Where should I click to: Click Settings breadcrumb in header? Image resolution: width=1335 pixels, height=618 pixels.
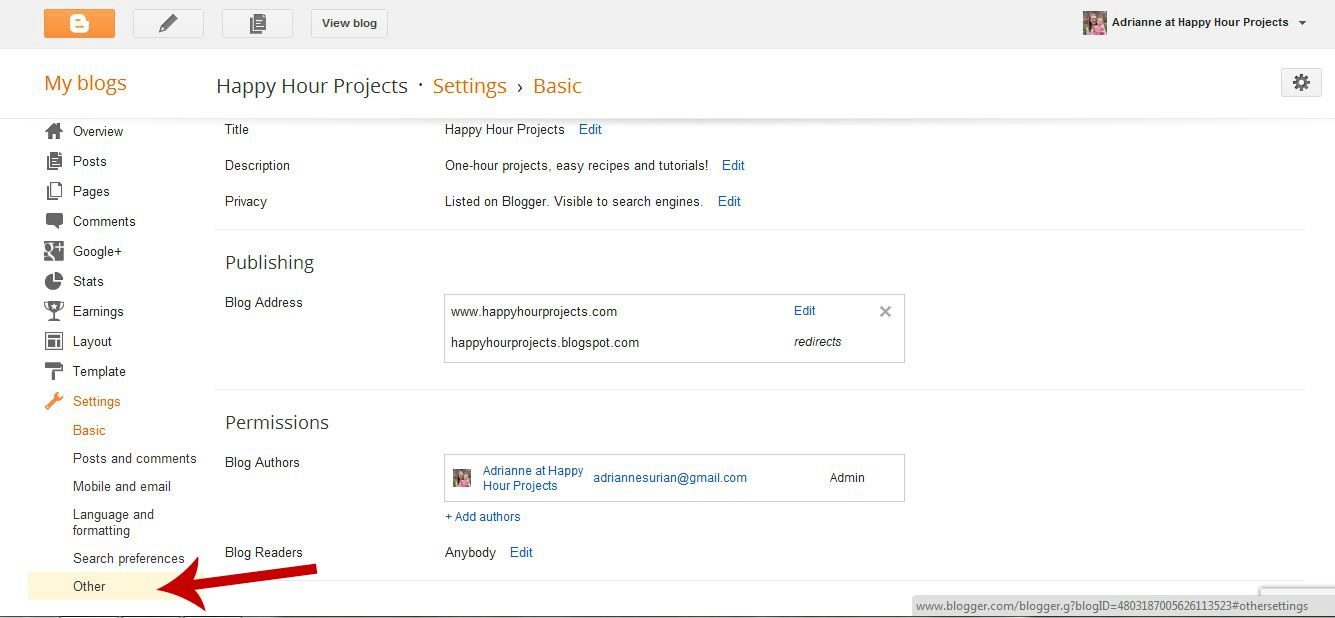point(469,86)
